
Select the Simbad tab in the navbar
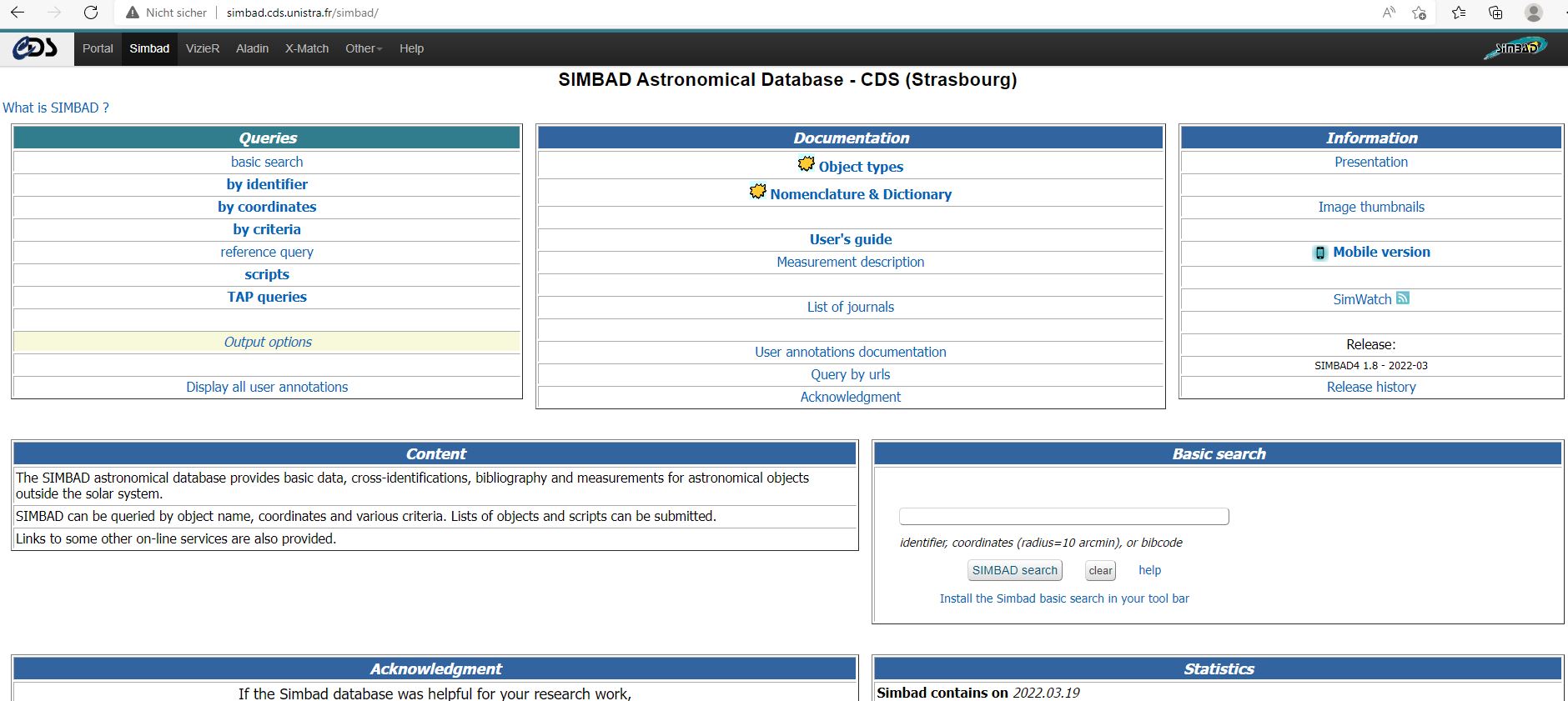click(149, 48)
